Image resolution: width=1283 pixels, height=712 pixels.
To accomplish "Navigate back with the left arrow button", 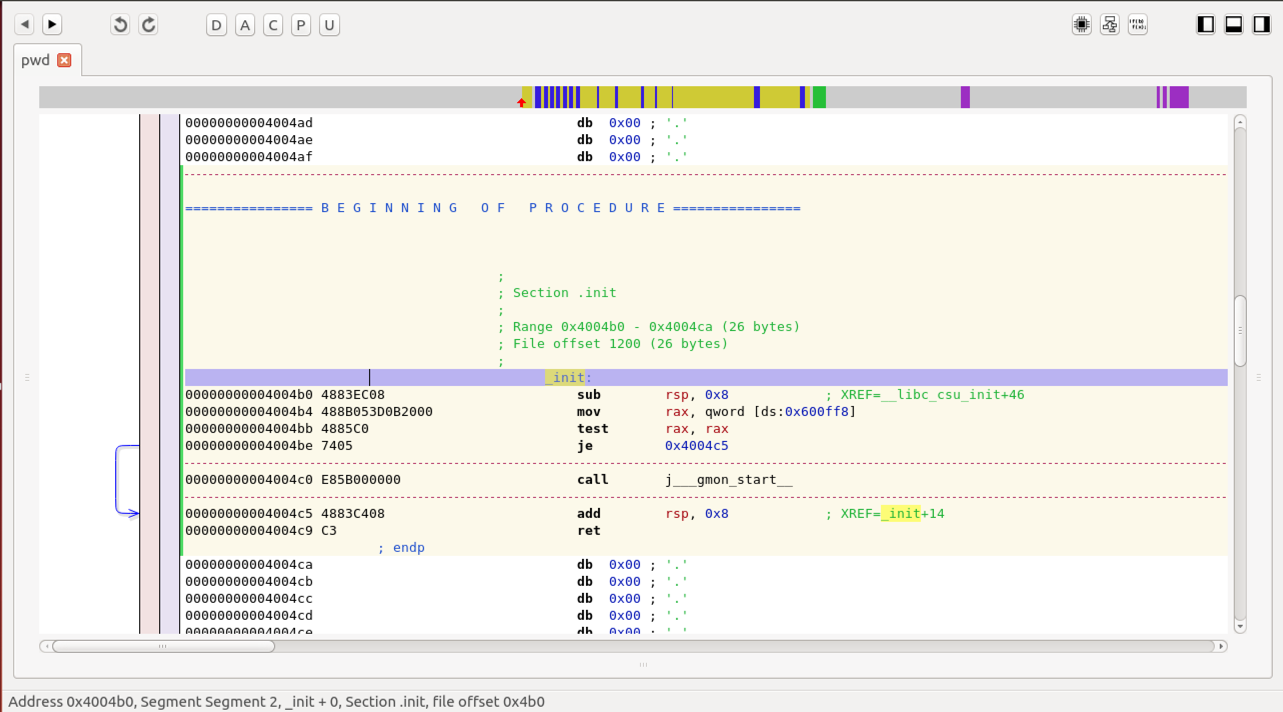I will tap(24, 25).
